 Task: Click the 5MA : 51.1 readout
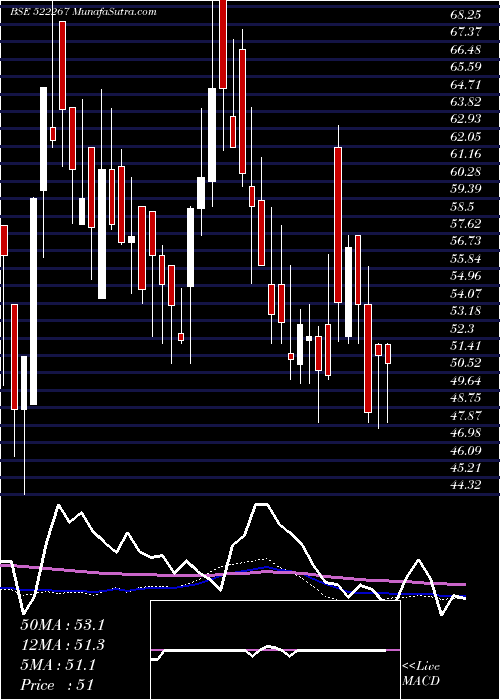58,666
